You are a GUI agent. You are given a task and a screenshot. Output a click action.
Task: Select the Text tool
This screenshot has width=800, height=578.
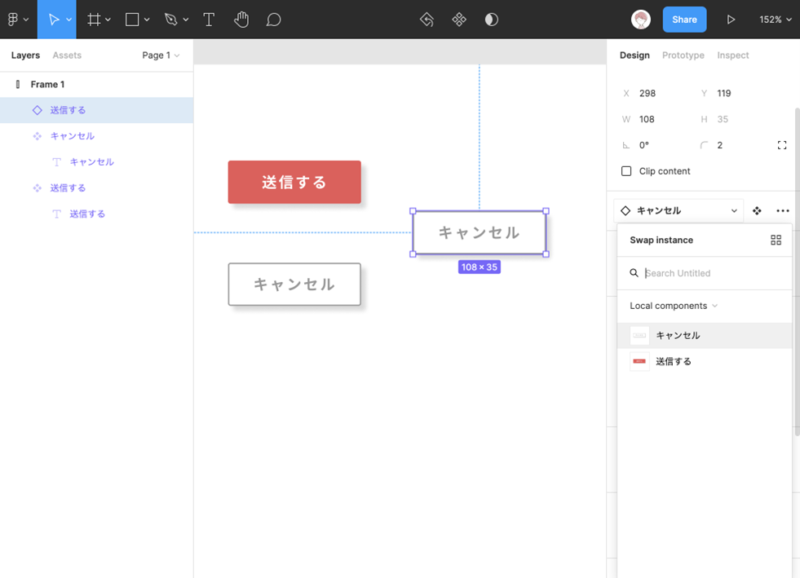(209, 19)
